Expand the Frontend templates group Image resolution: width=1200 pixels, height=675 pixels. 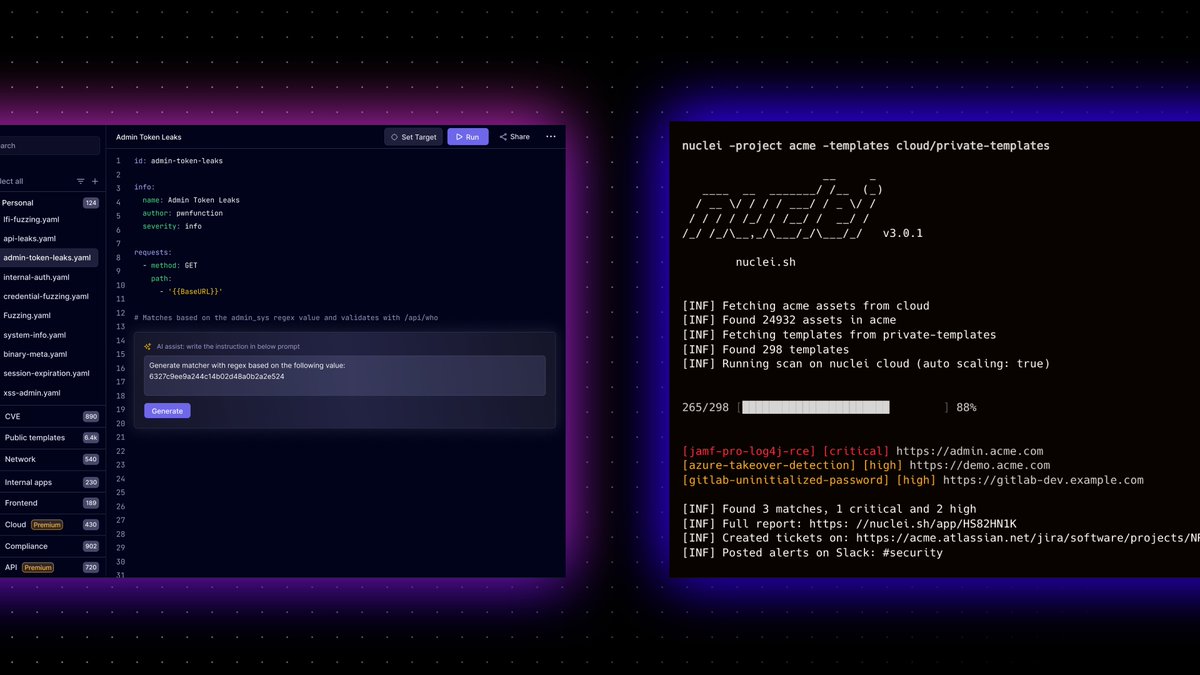49,503
